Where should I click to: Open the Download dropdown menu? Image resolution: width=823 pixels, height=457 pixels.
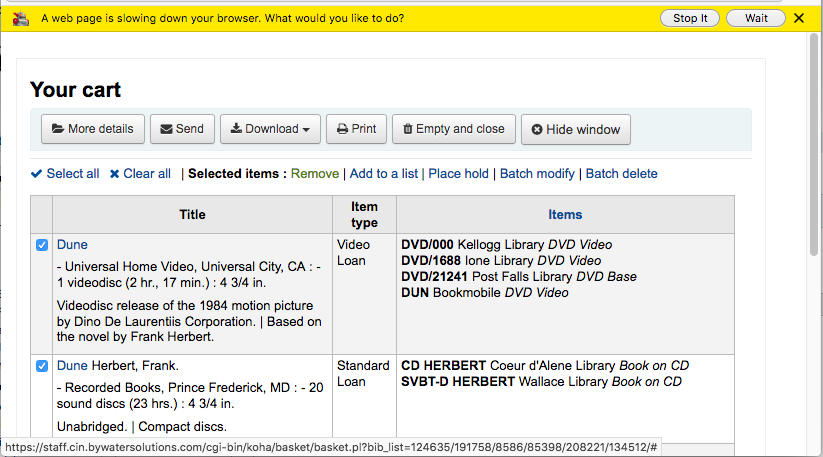[x=269, y=129]
